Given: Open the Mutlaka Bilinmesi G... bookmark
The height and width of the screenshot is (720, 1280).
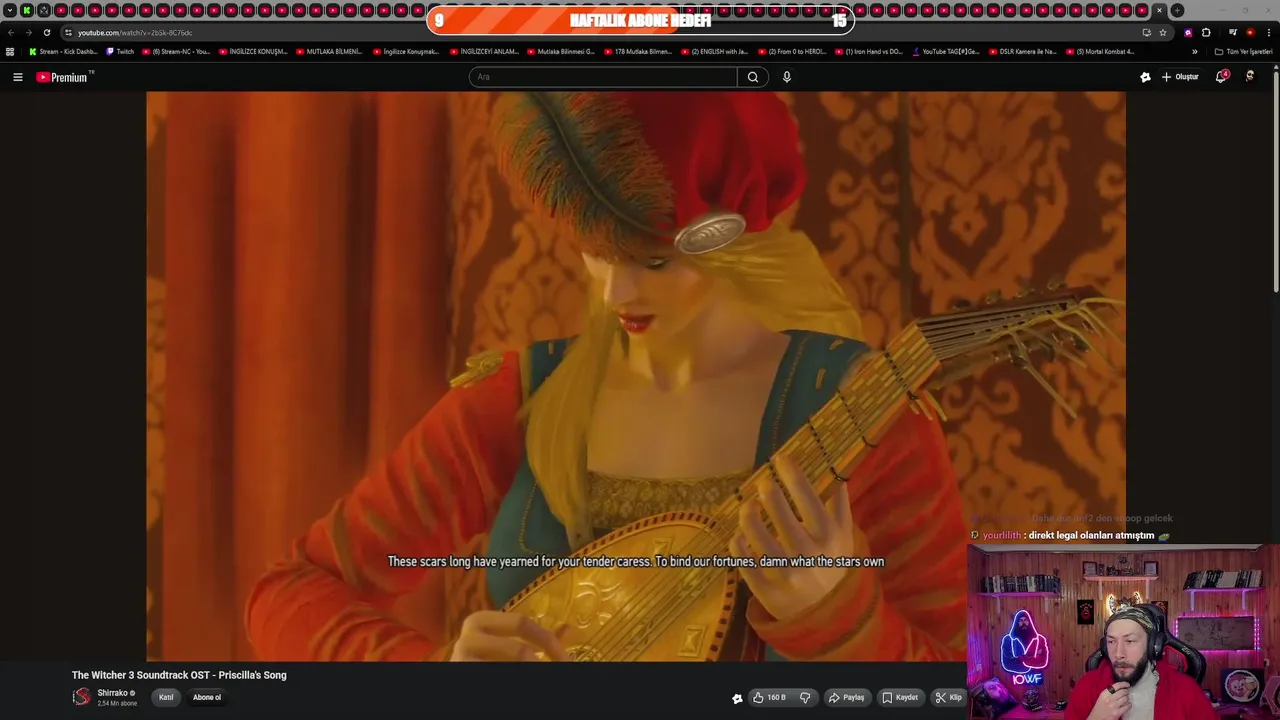Looking at the screenshot, I should 561,51.
